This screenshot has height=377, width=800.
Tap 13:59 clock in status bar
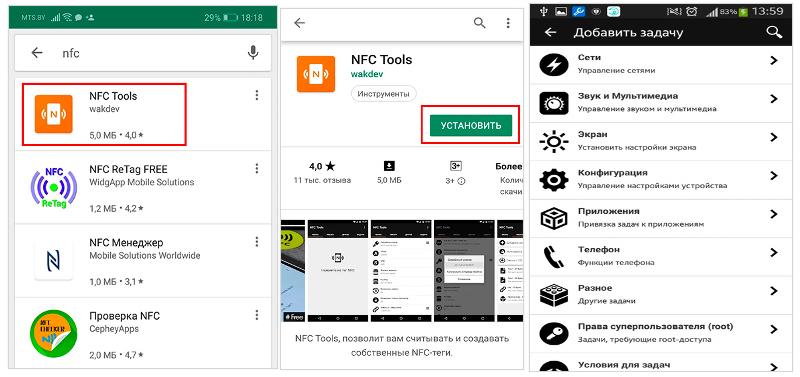point(767,11)
